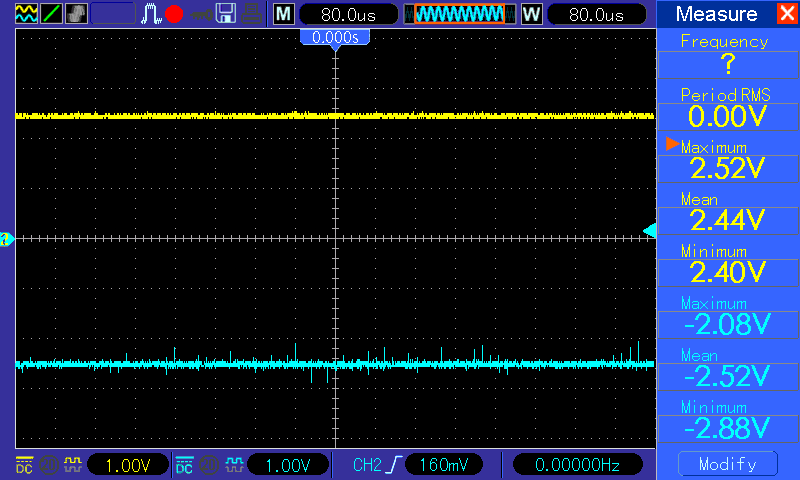Select the yellow Maximum 2.52V measurement
The image size is (800, 480).
728,161
